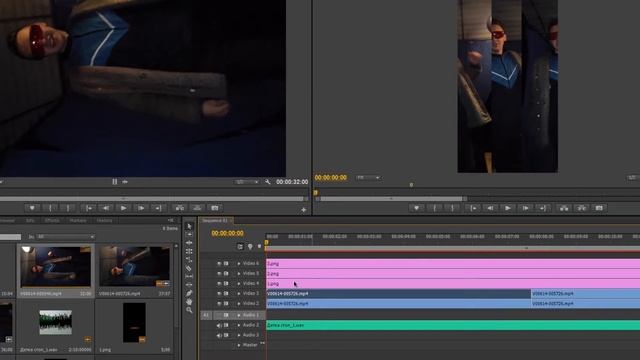The width and height of the screenshot is (640, 360).
Task: Click Overwrite button in Source monitor
Action: 197,208
